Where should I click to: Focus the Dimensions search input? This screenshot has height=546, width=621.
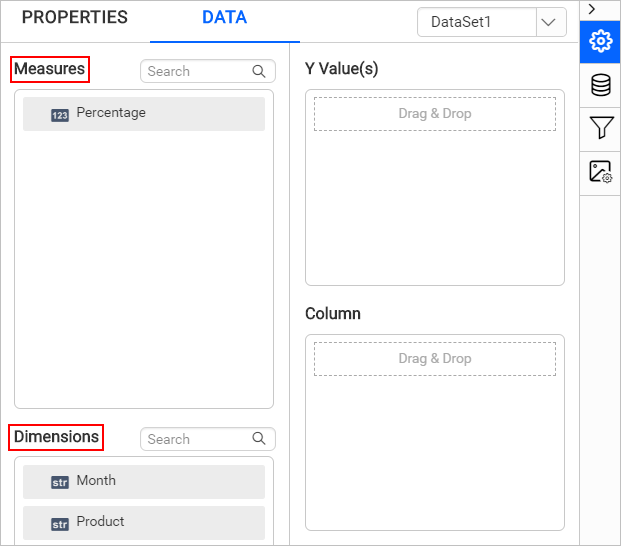pos(196,439)
